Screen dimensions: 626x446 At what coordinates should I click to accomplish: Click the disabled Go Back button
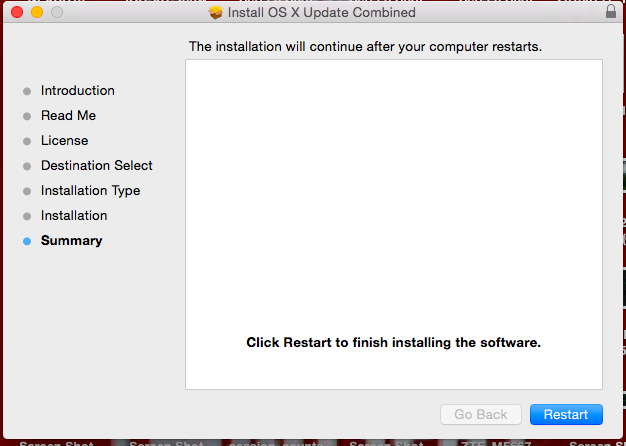481,414
